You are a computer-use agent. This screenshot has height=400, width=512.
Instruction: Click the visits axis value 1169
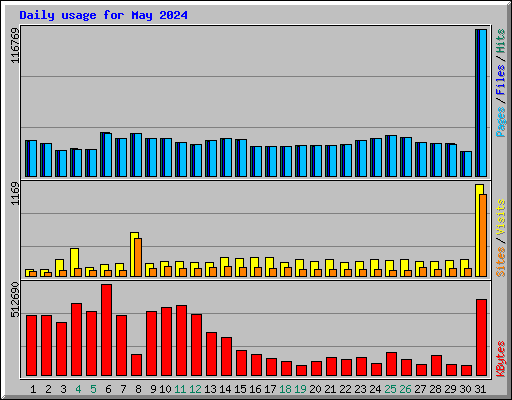(15, 194)
